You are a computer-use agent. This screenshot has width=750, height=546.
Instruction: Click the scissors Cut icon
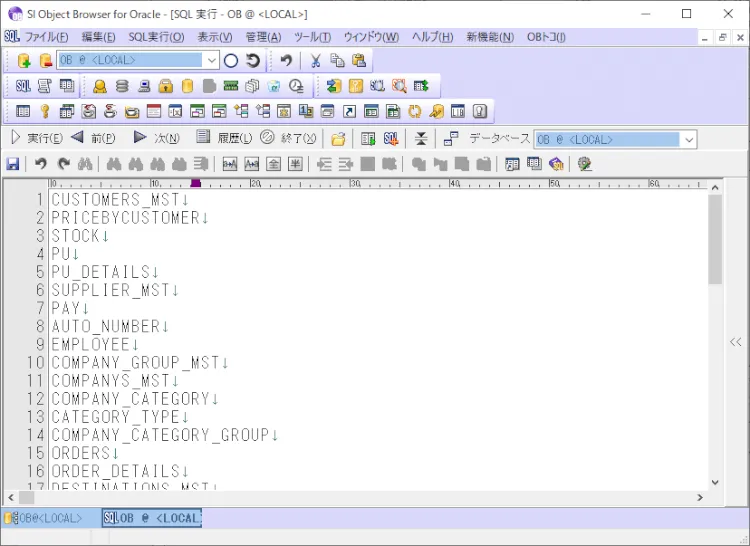(x=315, y=61)
